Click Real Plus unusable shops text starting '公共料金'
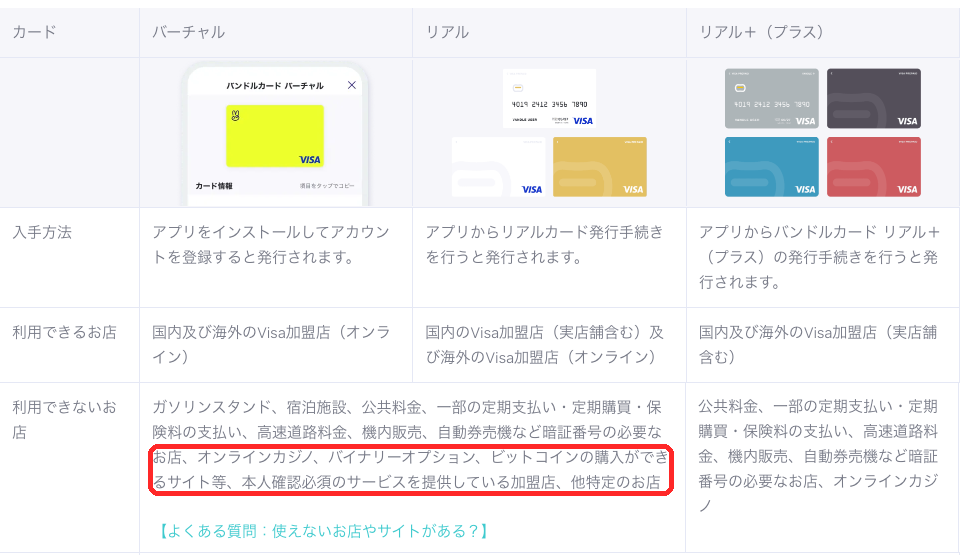The width and height of the screenshot is (960, 555). tap(818, 456)
